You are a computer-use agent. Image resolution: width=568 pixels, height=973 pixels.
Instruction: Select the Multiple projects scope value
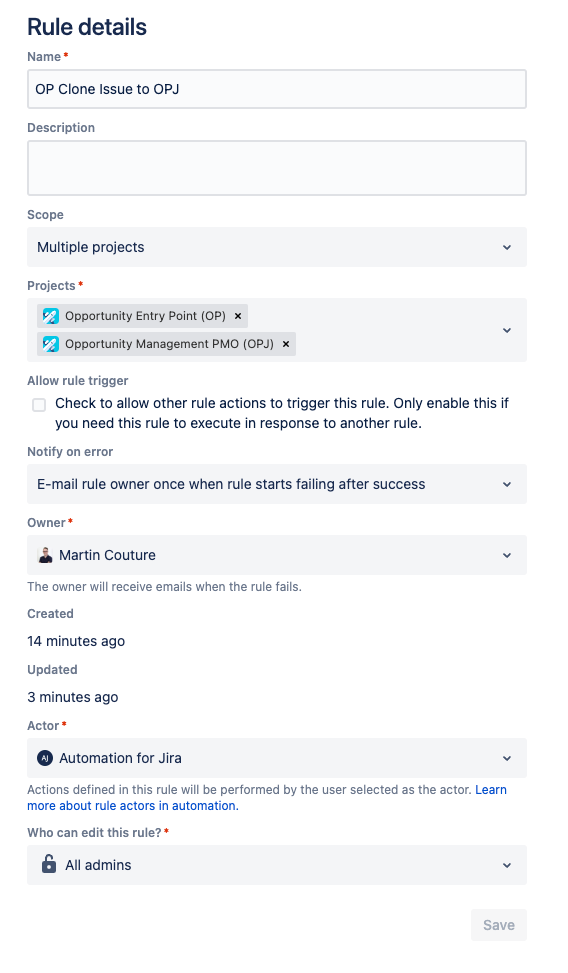pos(91,248)
